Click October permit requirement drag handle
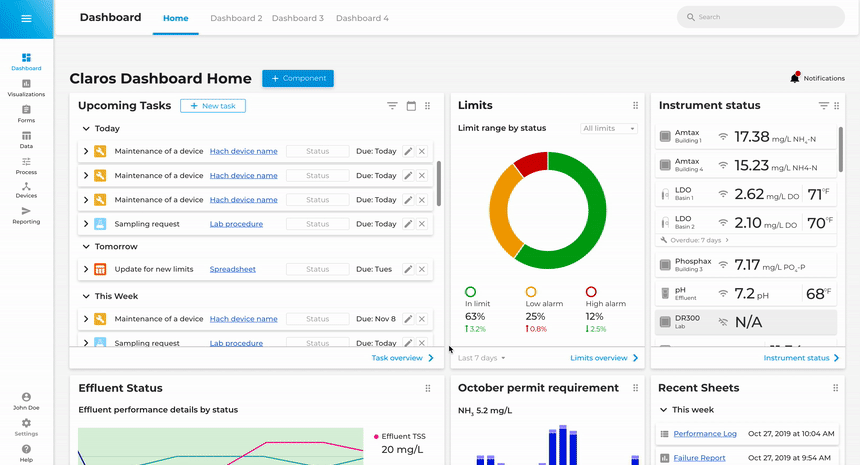Image resolution: width=860 pixels, height=465 pixels. coord(635,388)
